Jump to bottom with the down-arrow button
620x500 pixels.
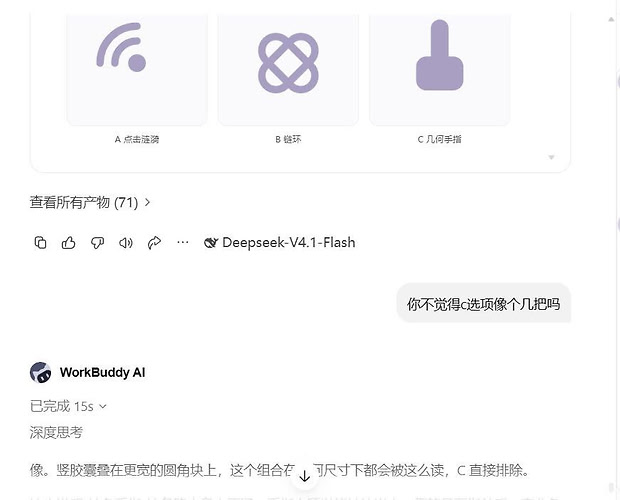(x=304, y=476)
